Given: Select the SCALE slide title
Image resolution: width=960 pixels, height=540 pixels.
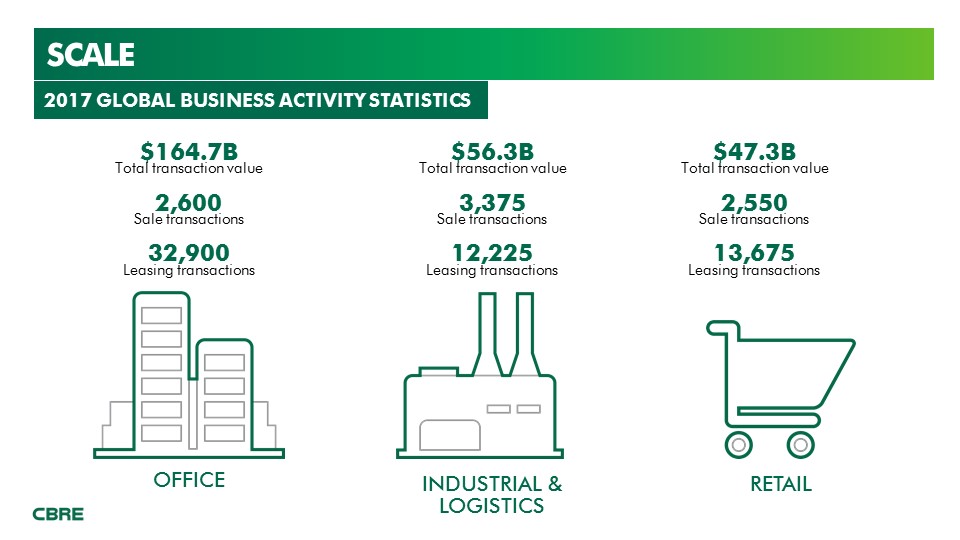Looking at the screenshot, I should click(91, 55).
